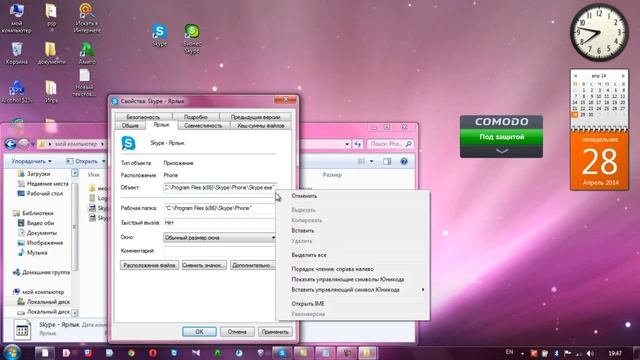640x360 pixels.
Task: Switch to the Хеш-суммы файлов tab
Action: point(261,126)
